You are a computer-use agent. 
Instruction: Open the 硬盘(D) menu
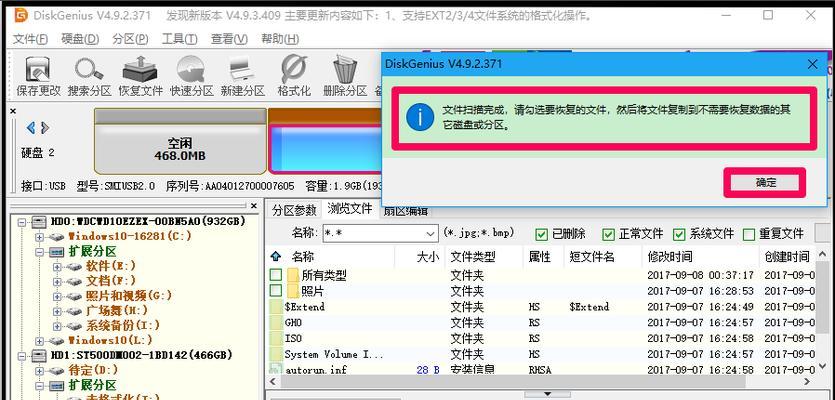(80, 39)
